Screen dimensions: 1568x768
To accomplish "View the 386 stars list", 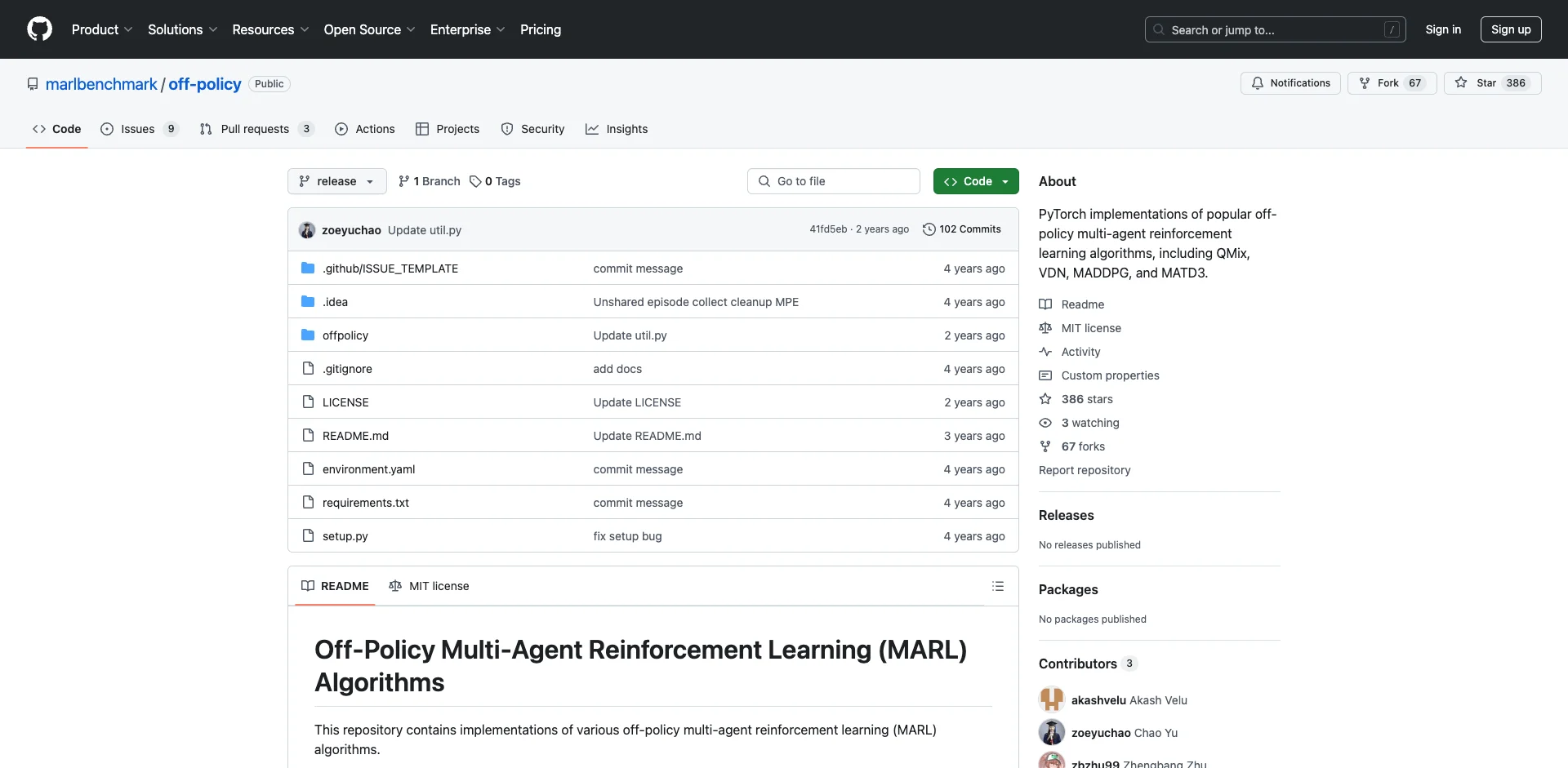I will pyautogui.click(x=1076, y=399).
